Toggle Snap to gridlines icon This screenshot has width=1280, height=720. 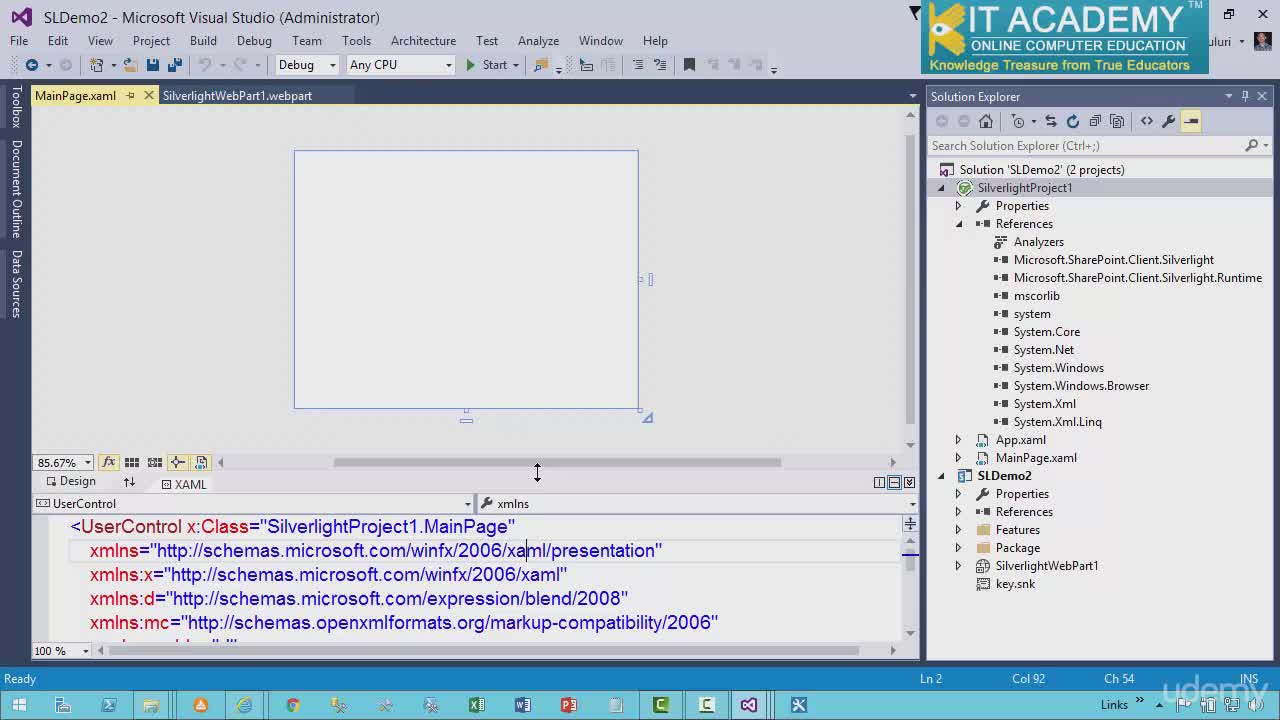[x=155, y=462]
